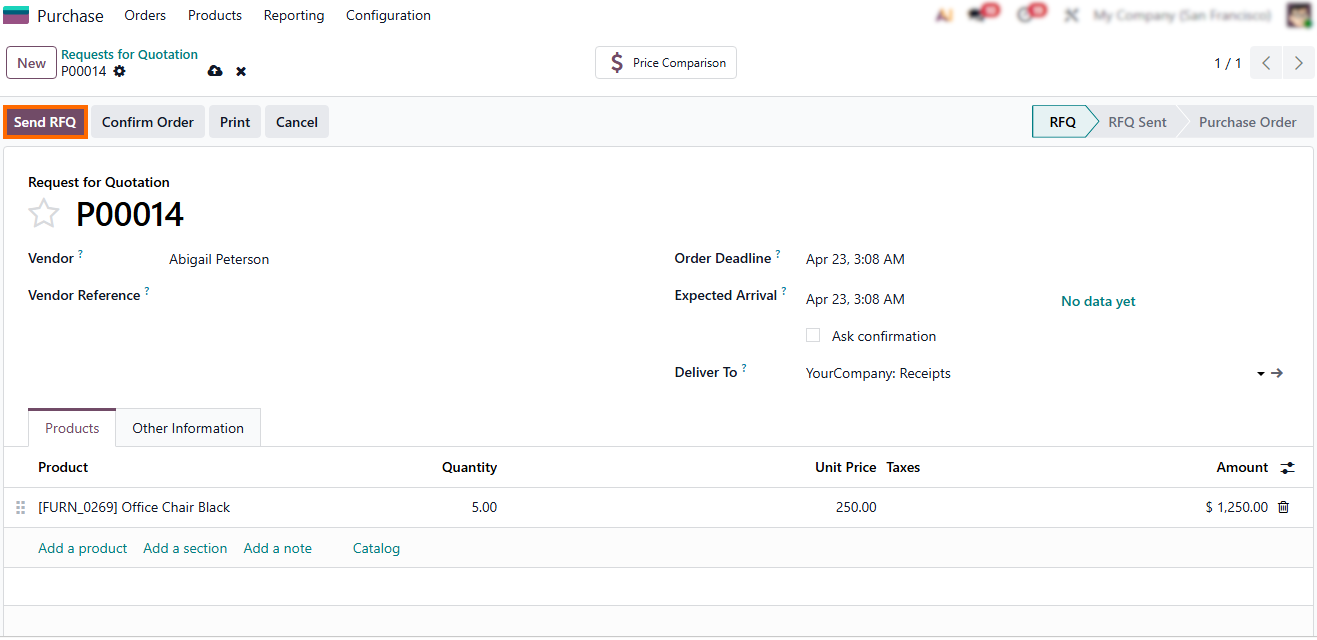Click the Vendor Reference input field

(x=400, y=296)
